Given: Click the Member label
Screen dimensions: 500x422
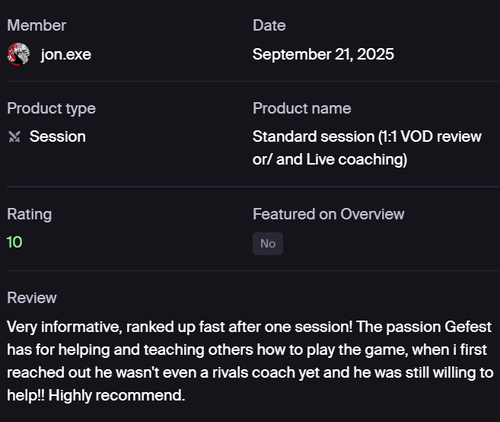Looking at the screenshot, I should 37,26.
